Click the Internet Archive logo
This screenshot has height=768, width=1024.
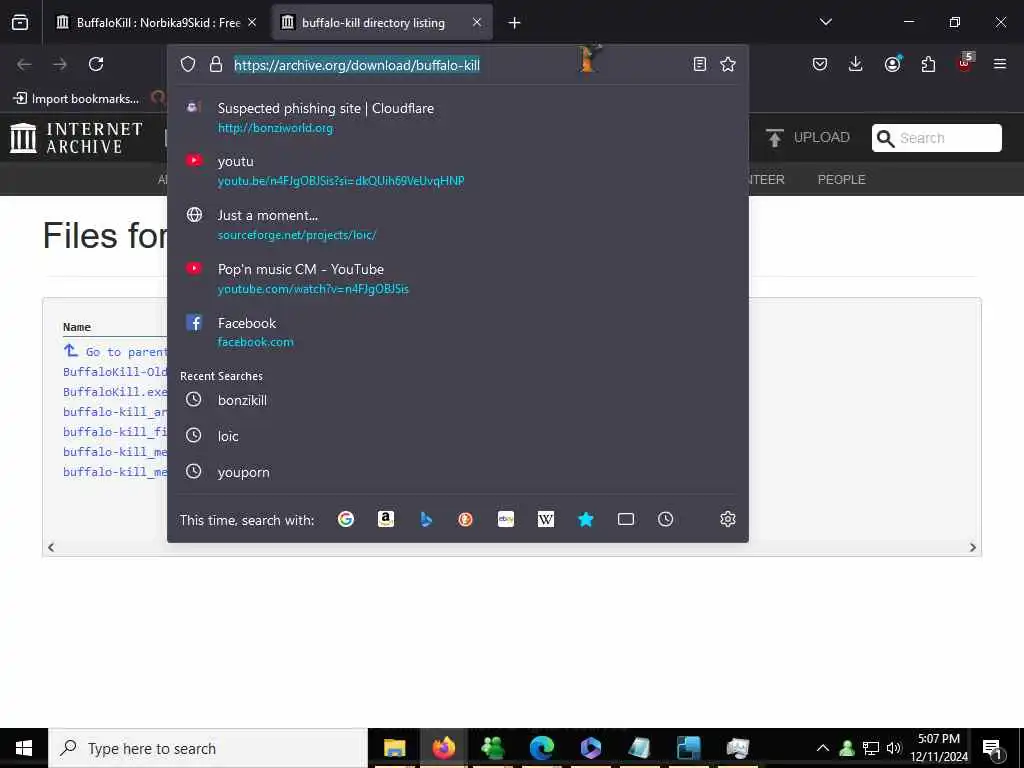coord(76,138)
